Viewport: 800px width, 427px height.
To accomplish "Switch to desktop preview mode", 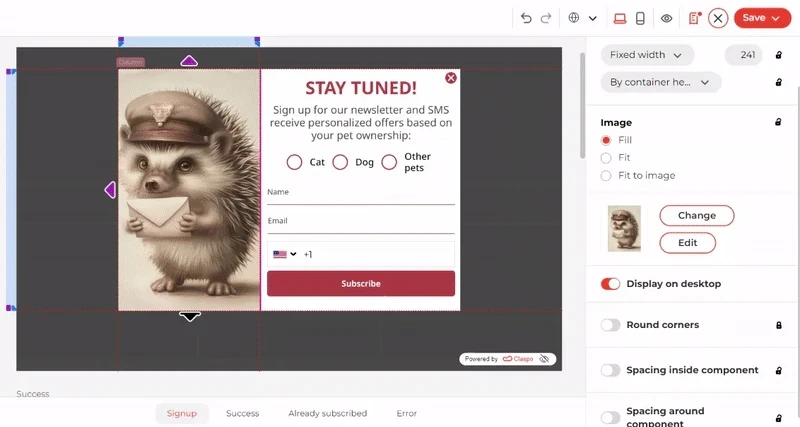I will point(620,18).
